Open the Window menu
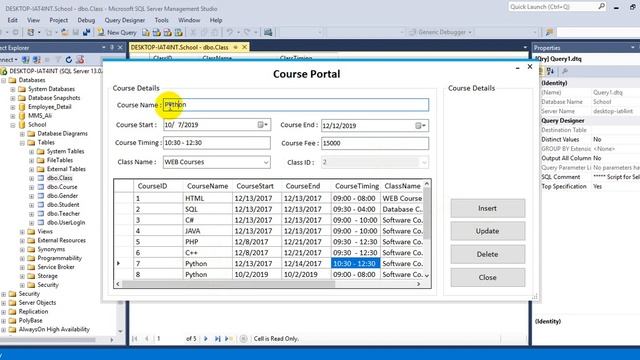This screenshot has height=360, width=640. pos(189,20)
